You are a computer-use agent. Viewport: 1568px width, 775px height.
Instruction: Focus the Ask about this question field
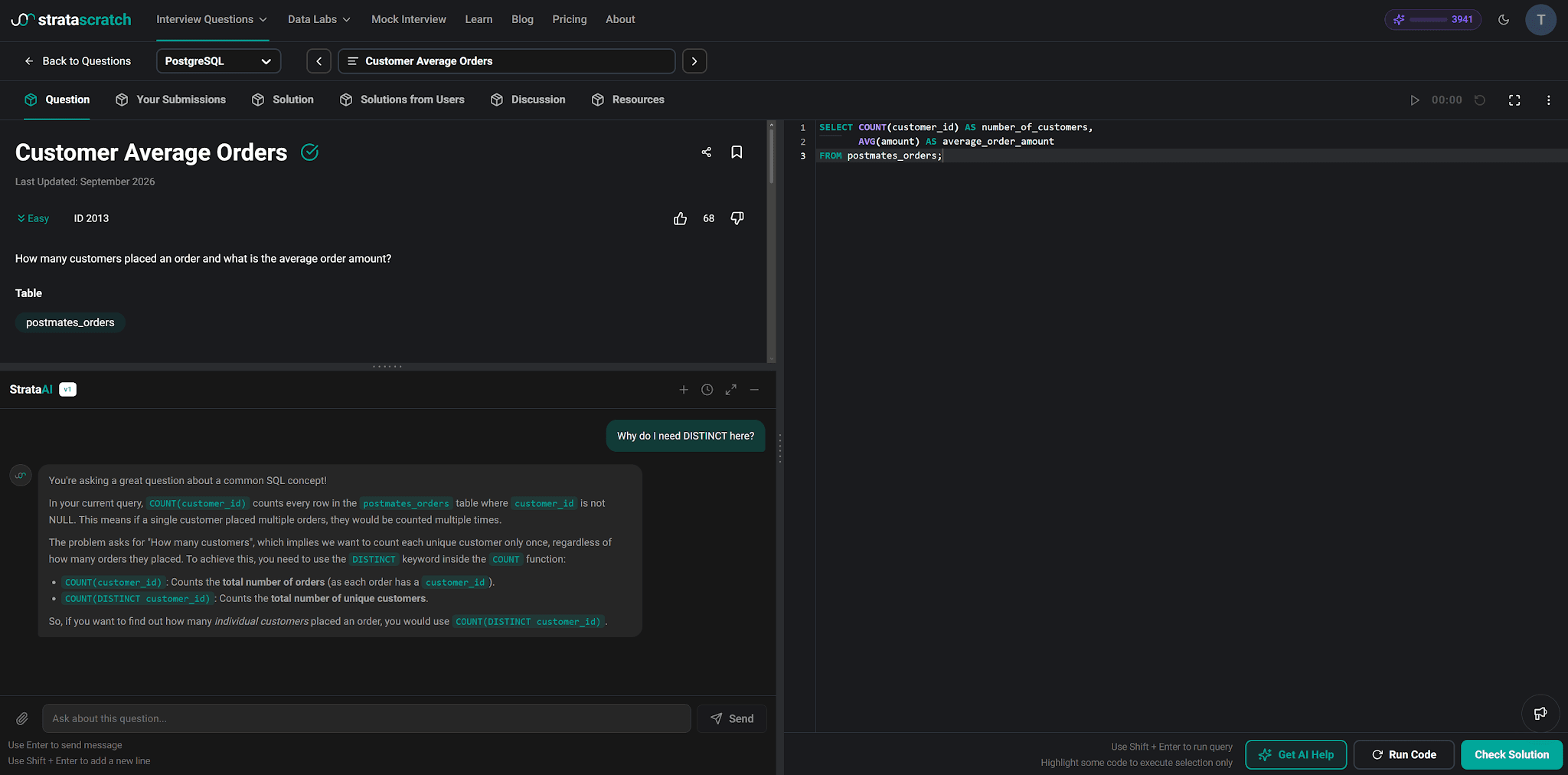click(367, 718)
